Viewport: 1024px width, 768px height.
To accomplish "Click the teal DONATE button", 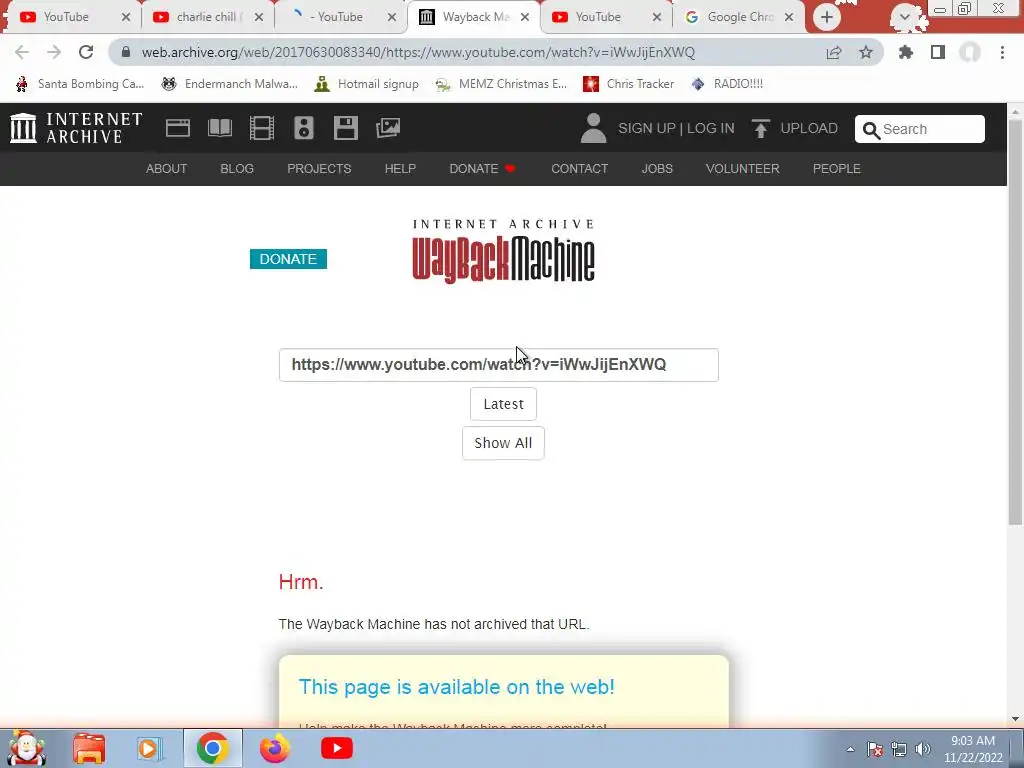I will pyautogui.click(x=288, y=259).
